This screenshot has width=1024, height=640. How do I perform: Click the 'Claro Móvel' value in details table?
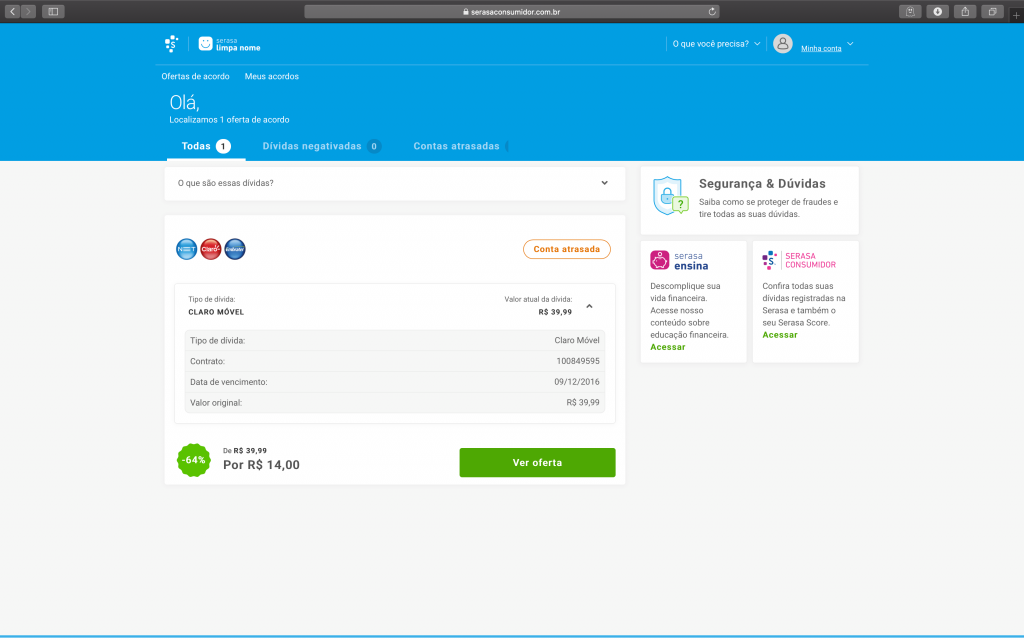[577, 340]
